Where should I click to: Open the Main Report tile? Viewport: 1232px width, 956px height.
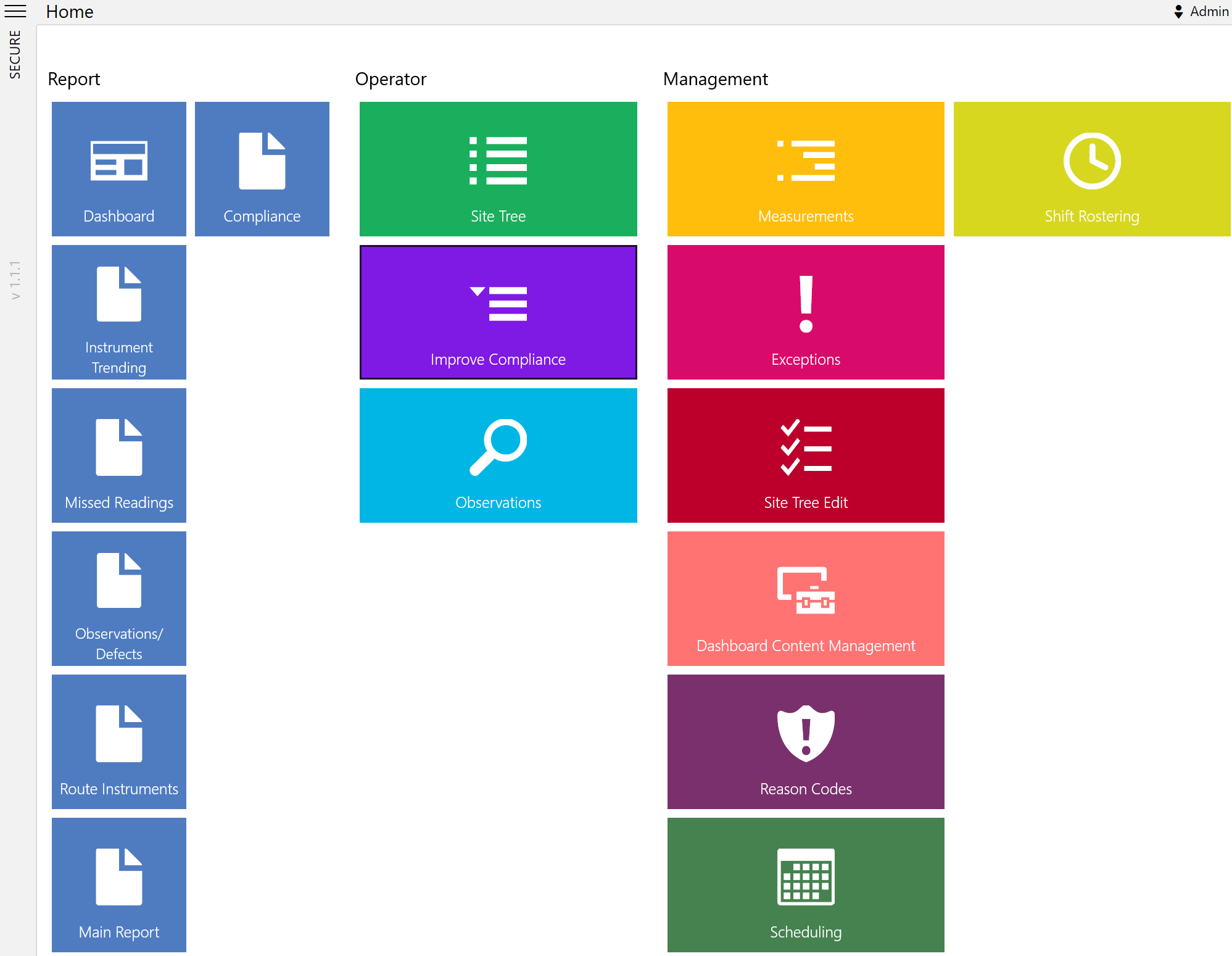(x=119, y=885)
